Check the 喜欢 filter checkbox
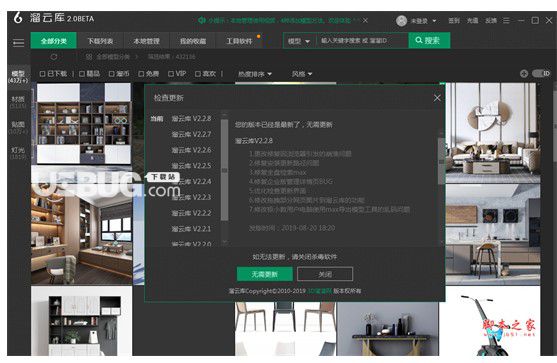 (198, 74)
